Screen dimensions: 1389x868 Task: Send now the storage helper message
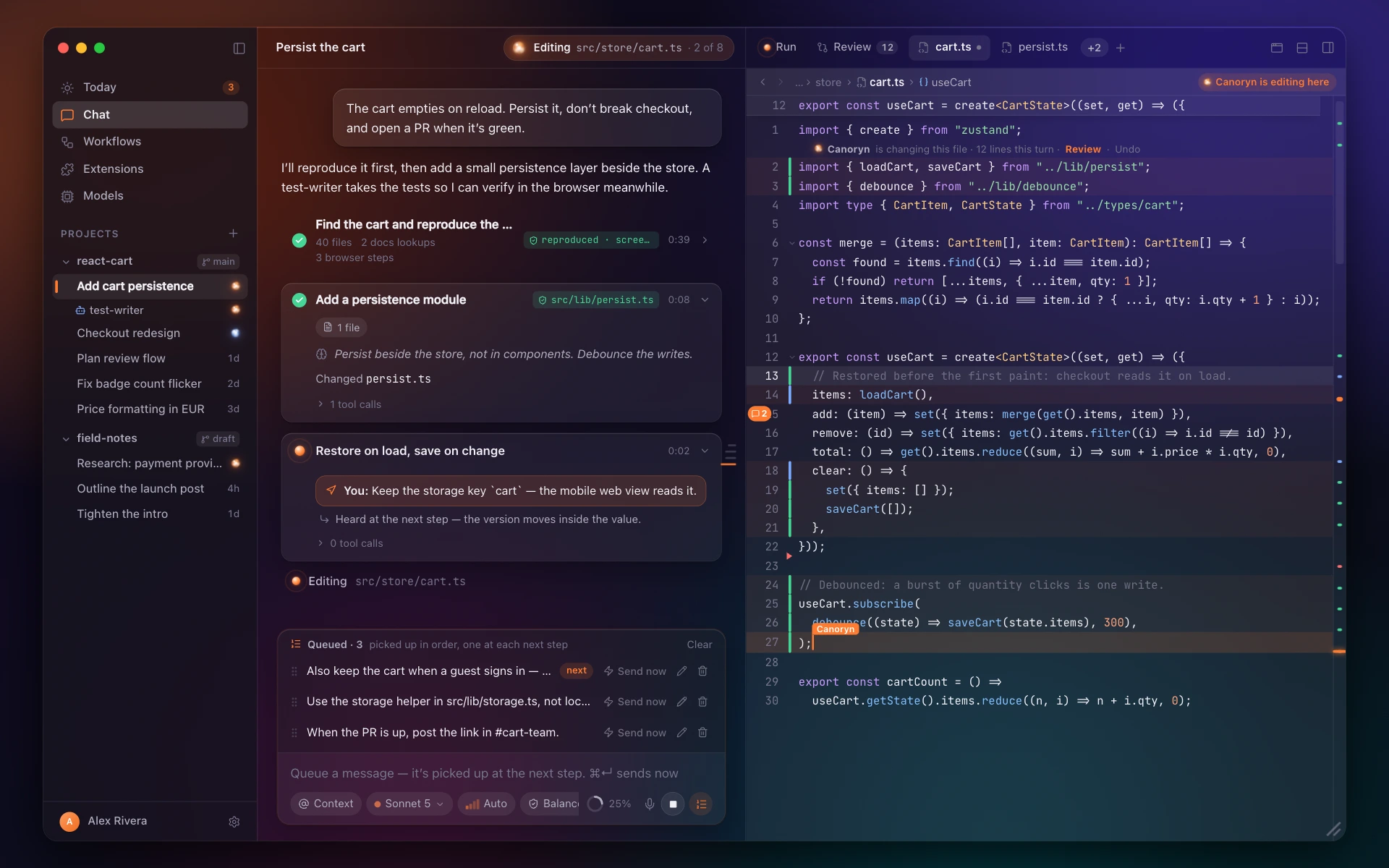click(x=634, y=702)
